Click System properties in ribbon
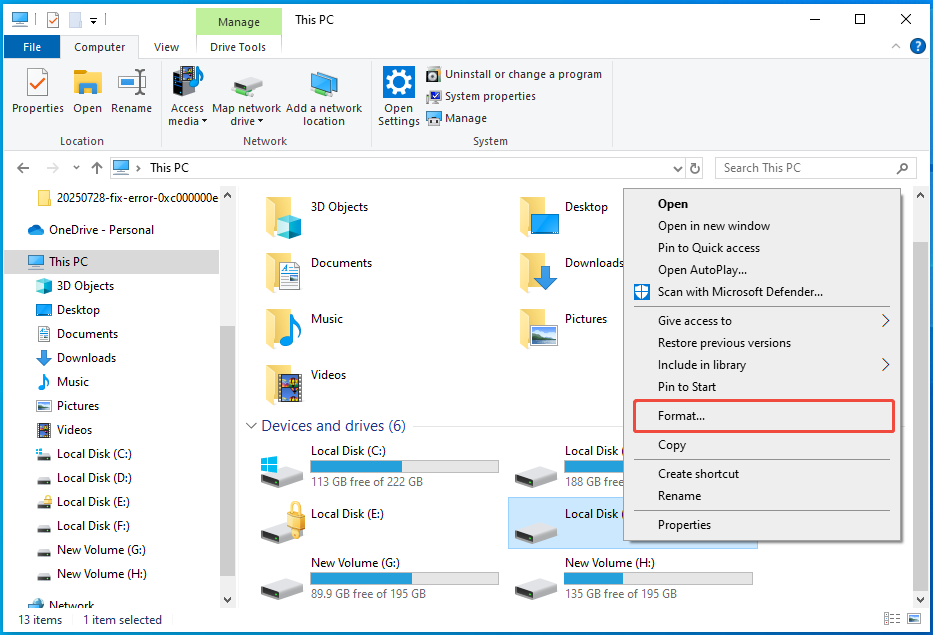933x635 pixels. [490, 96]
